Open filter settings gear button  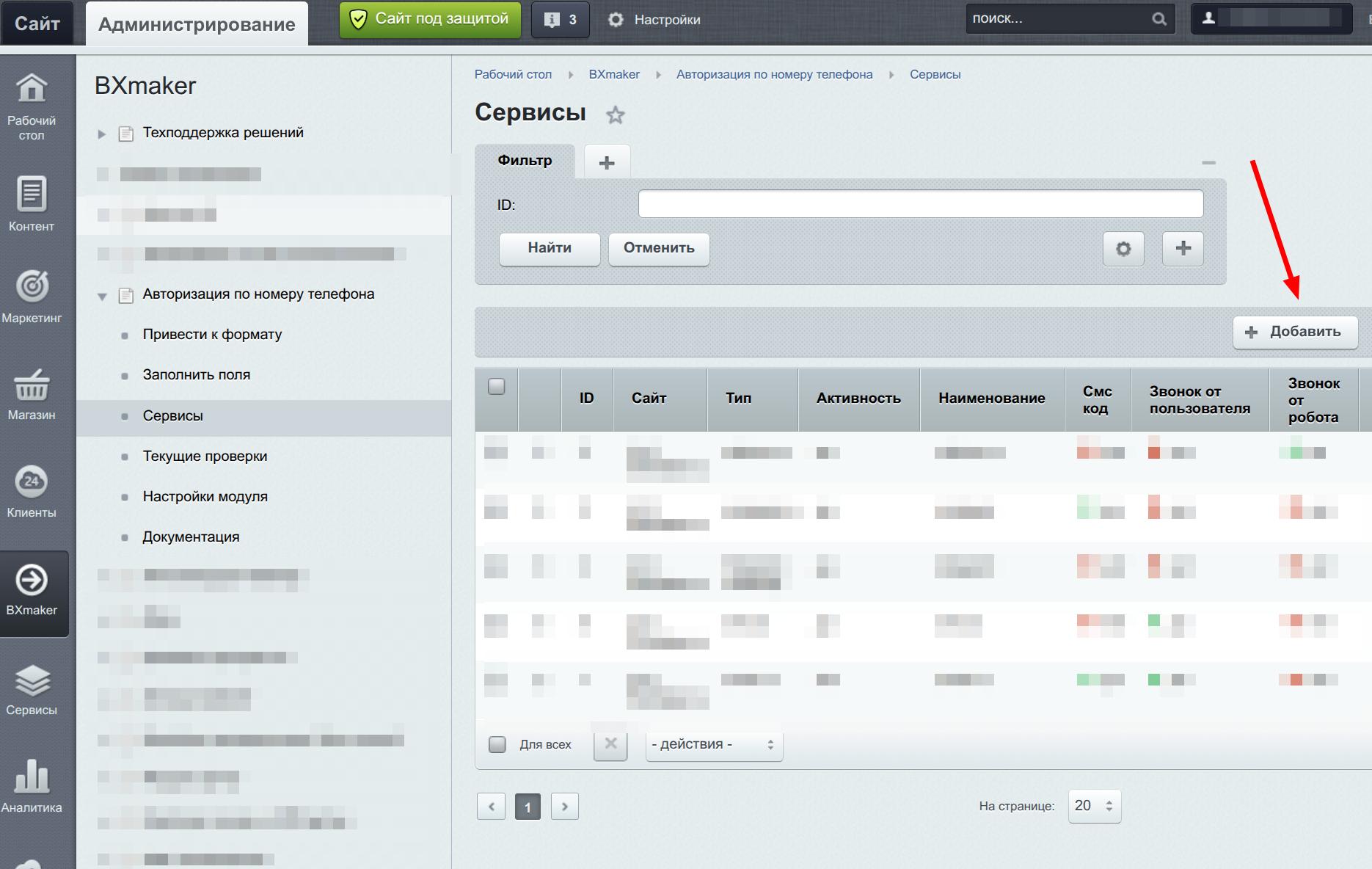1123,249
